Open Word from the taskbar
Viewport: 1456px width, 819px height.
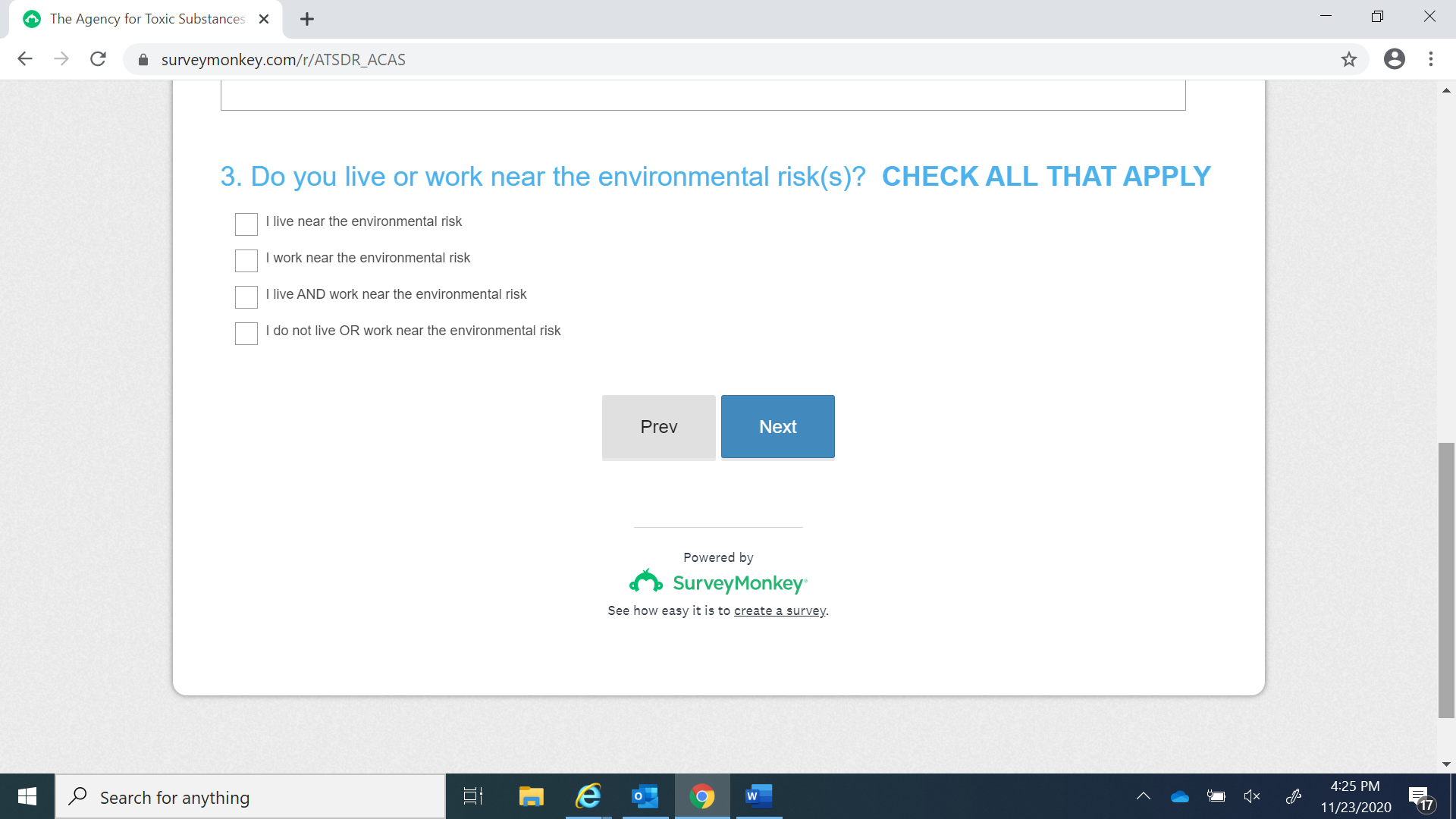point(758,796)
